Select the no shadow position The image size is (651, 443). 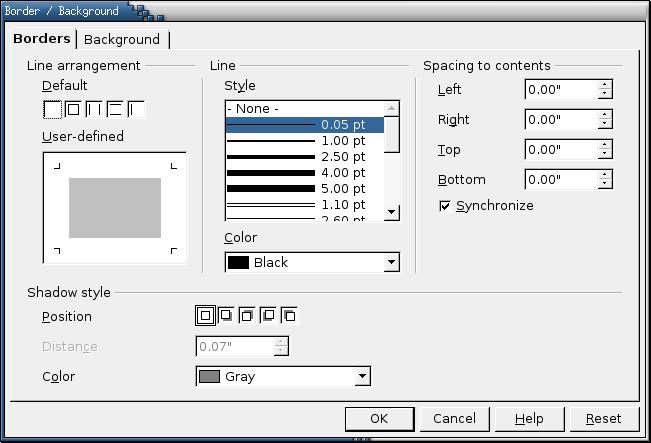tap(205, 316)
